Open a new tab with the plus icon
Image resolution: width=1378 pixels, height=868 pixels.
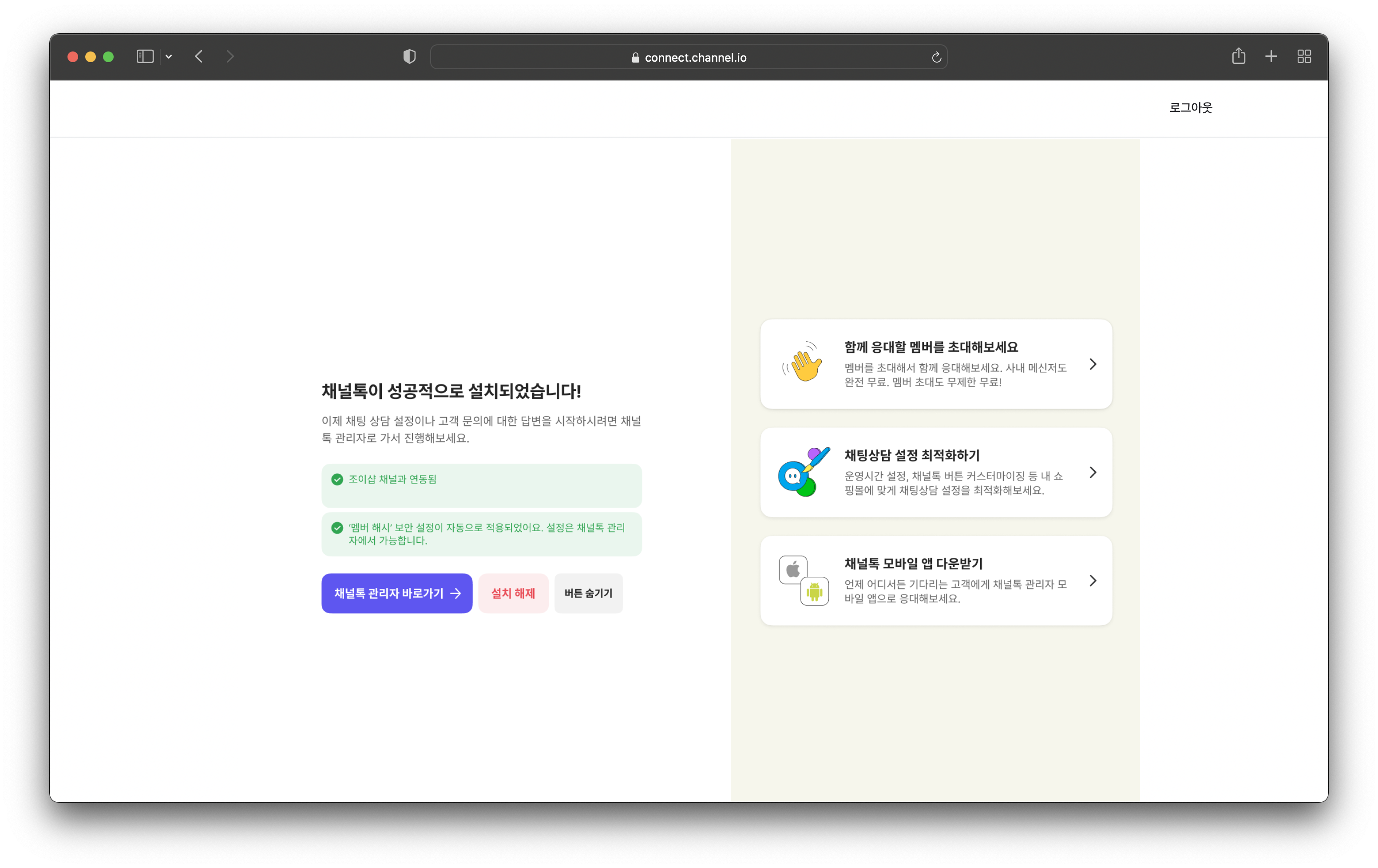click(1271, 56)
